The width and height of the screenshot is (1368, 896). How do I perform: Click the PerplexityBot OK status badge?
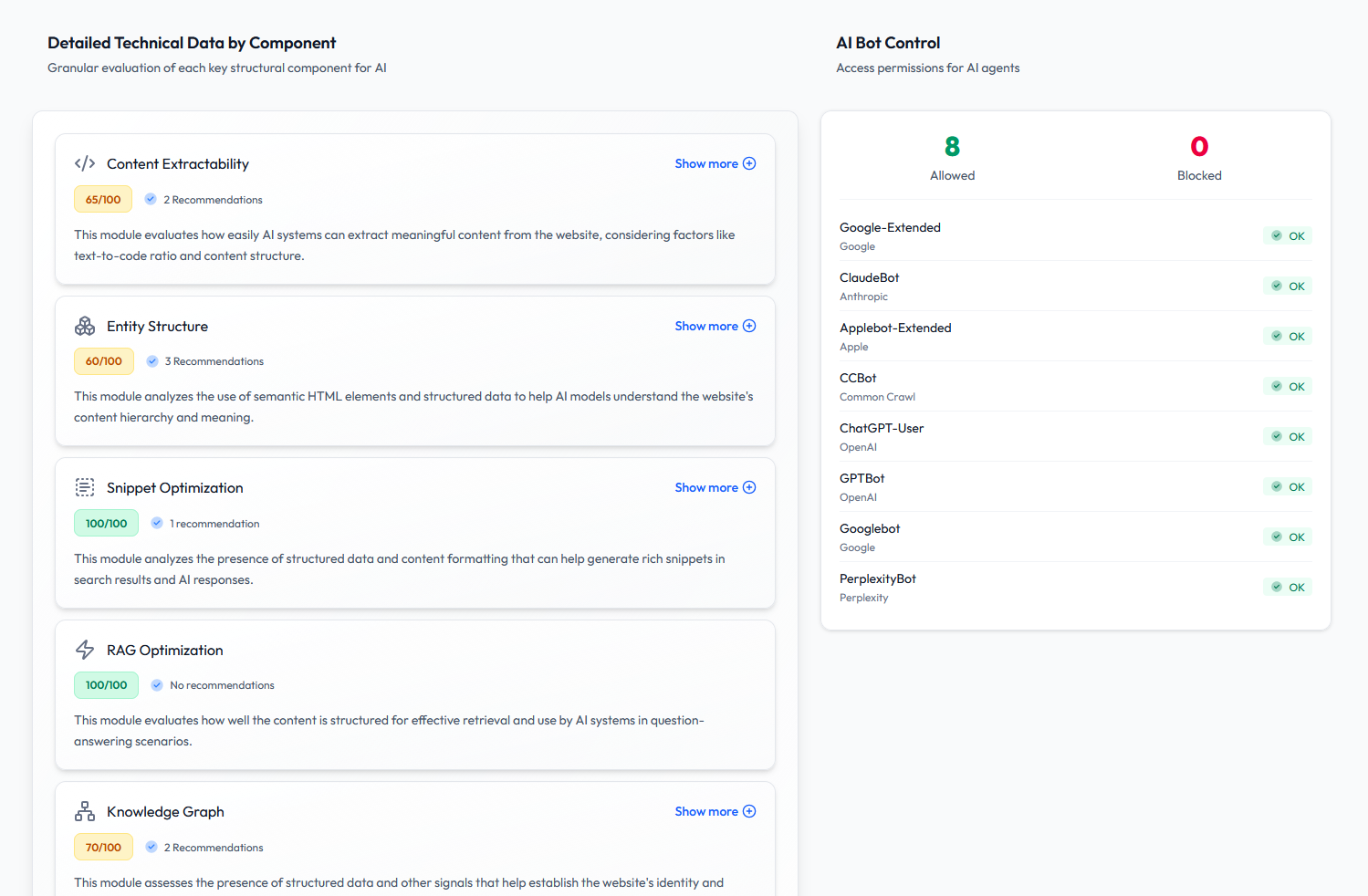click(1288, 587)
